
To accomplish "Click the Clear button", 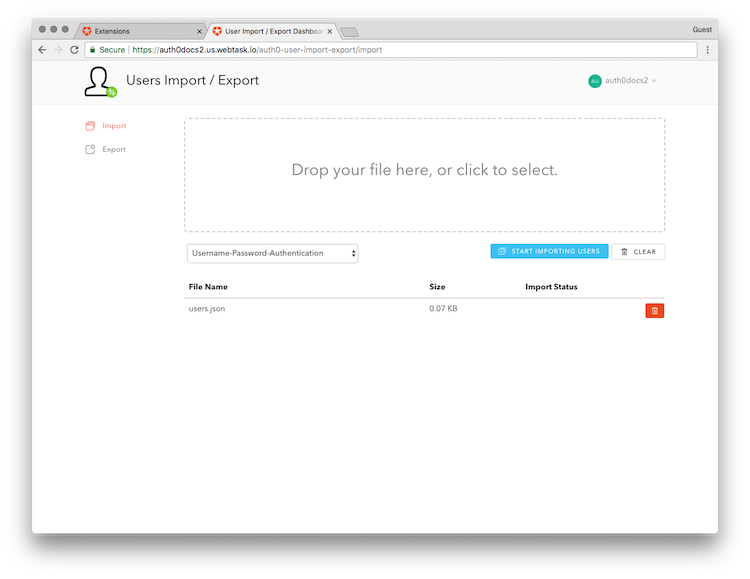I will (x=638, y=252).
